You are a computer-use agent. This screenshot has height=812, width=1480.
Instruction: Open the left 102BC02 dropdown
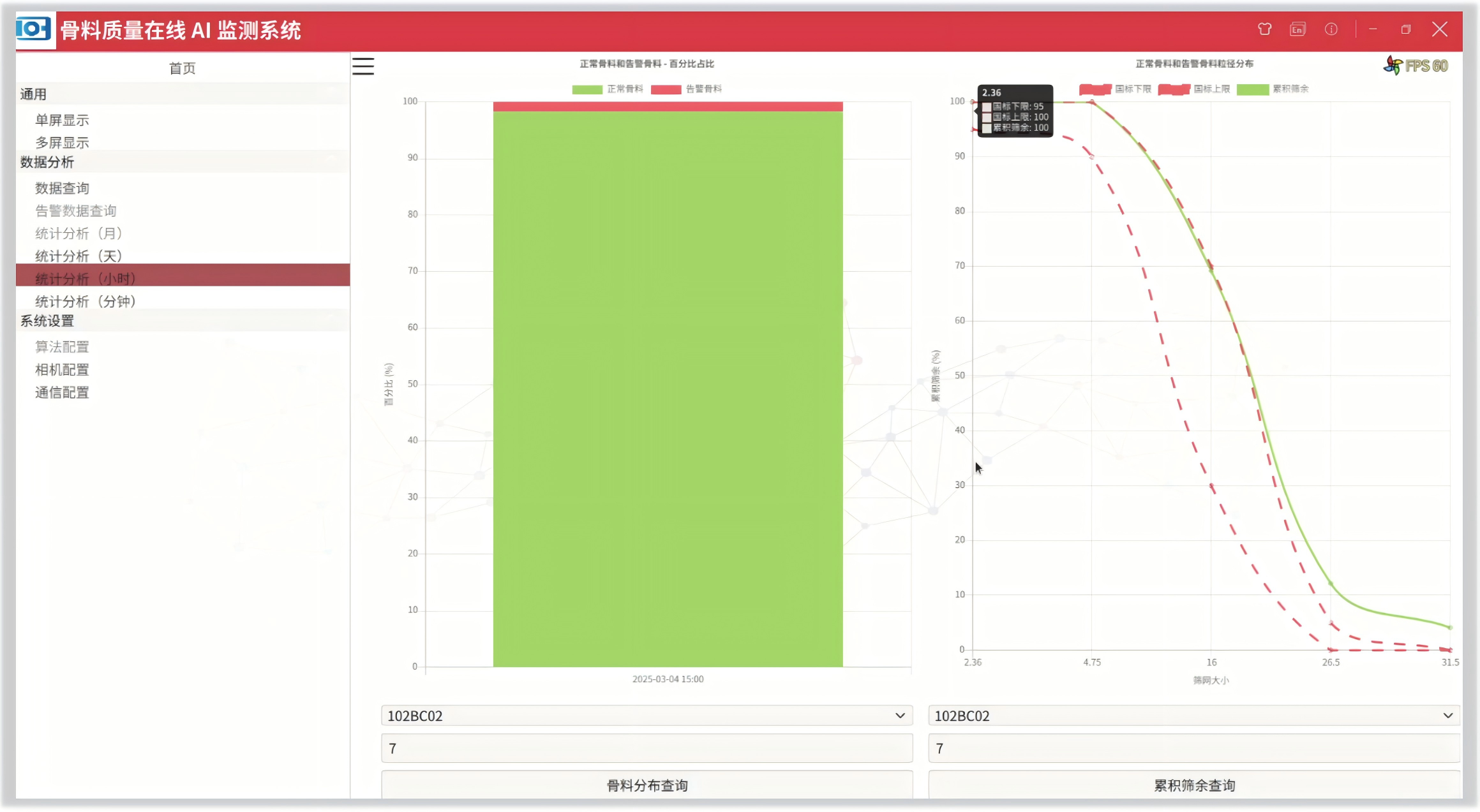(x=647, y=716)
